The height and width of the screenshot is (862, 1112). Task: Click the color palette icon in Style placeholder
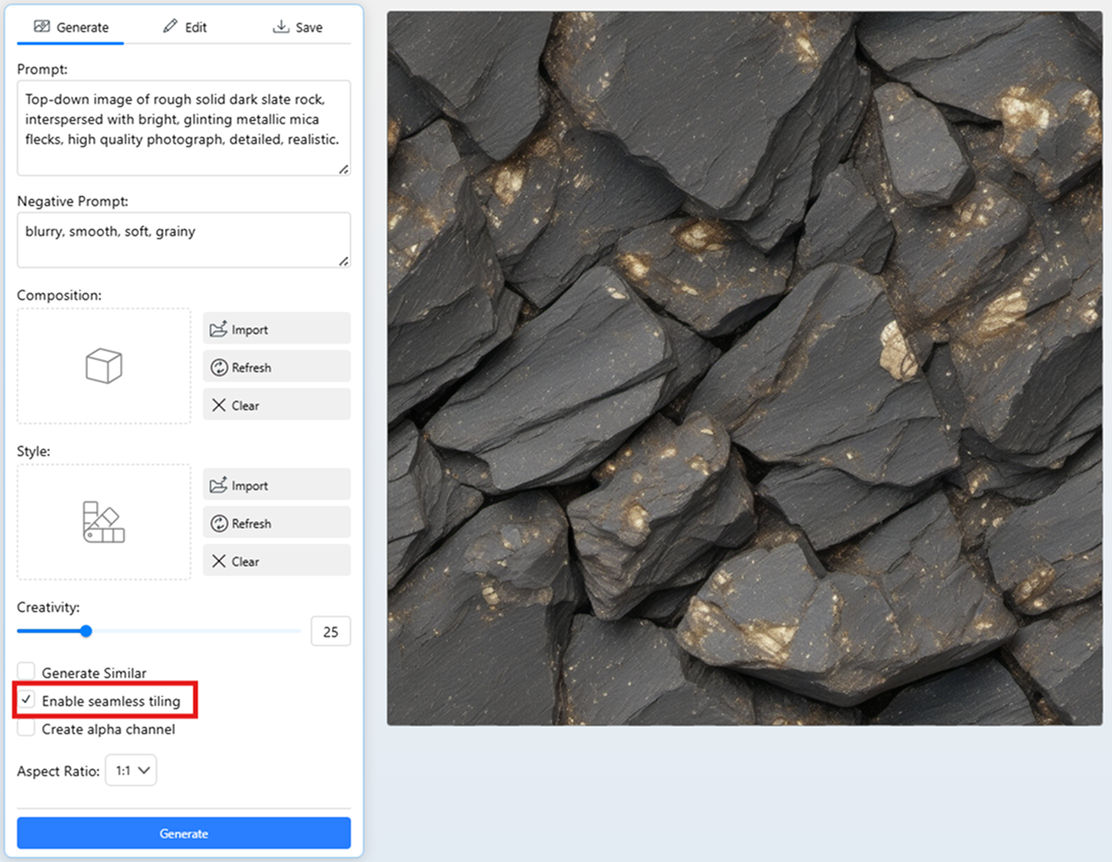103,522
